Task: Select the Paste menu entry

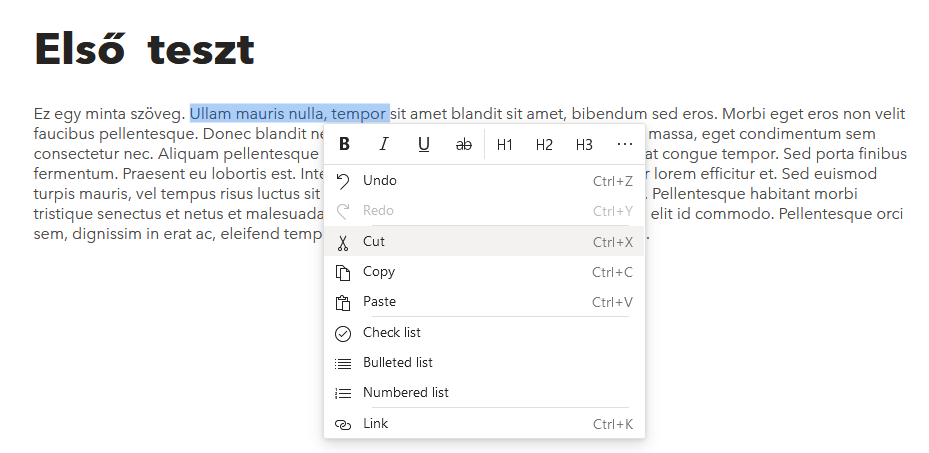Action: (x=380, y=302)
